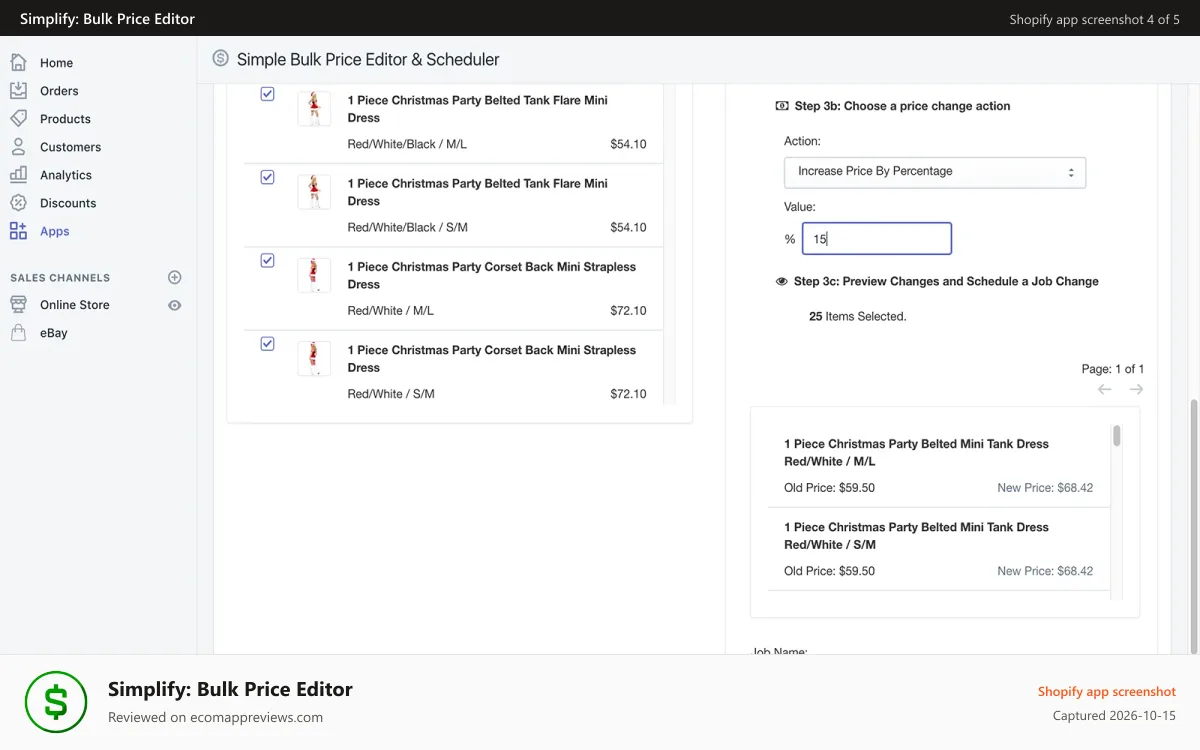This screenshot has height=750, width=1200.
Task: Uncheck Corset Back Strapless Red/White S/M variant
Action: [267, 343]
